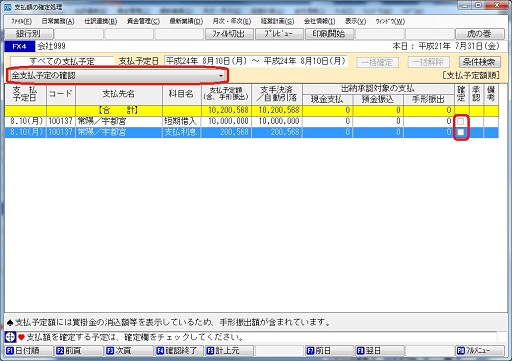Click the 預金振込 column header
This screenshot has height=361, width=512.
(378, 99)
